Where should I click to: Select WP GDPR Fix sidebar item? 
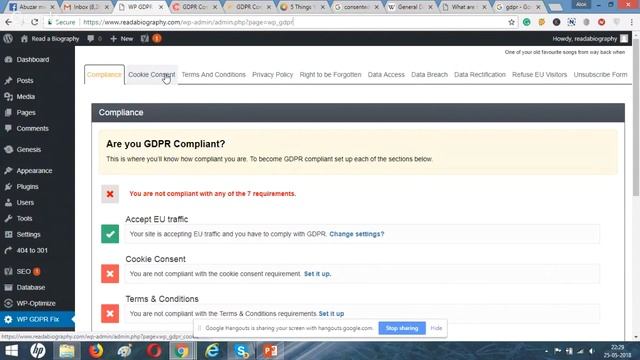[x=37, y=319]
